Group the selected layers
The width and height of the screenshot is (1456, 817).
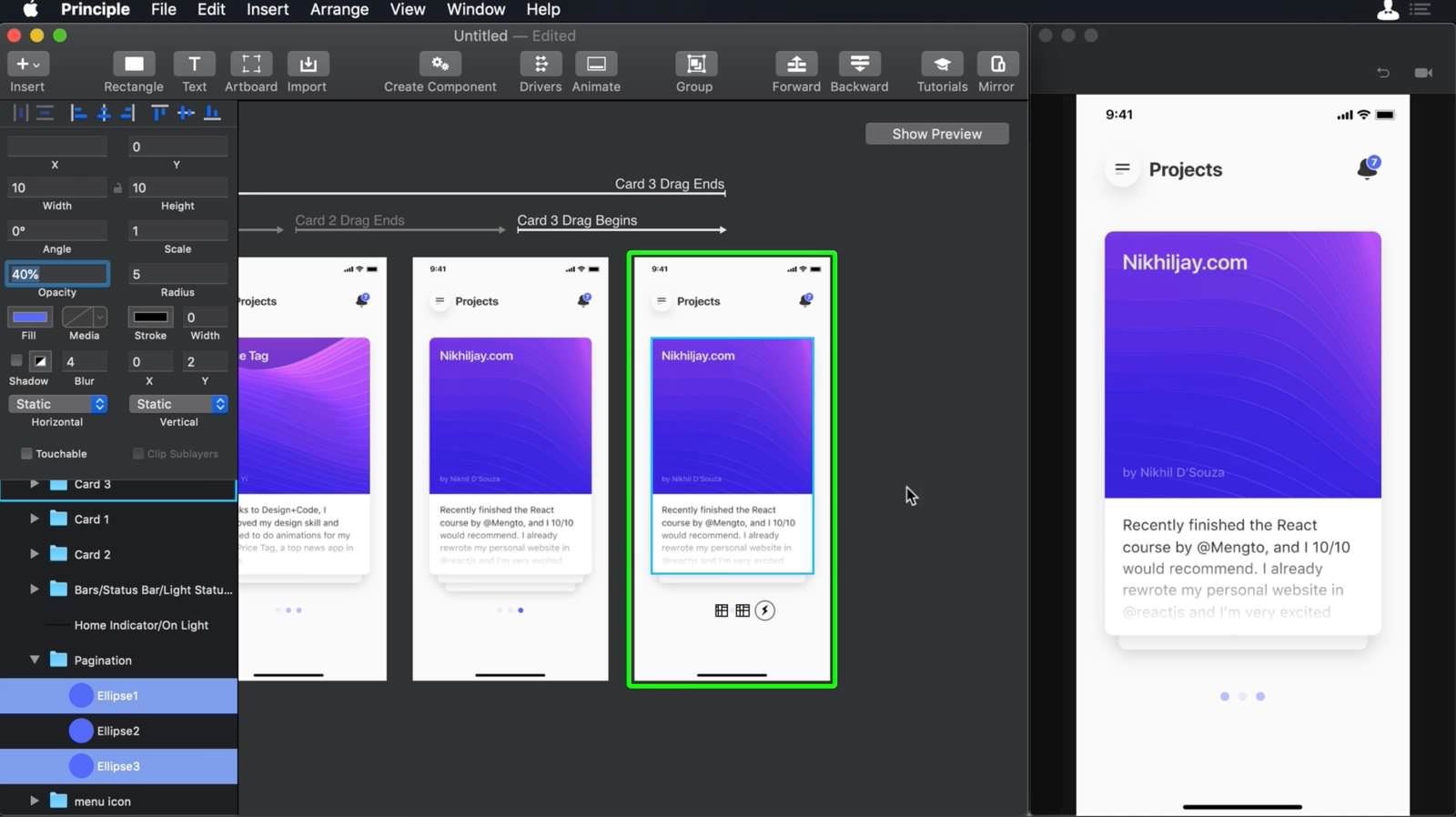coord(694,72)
